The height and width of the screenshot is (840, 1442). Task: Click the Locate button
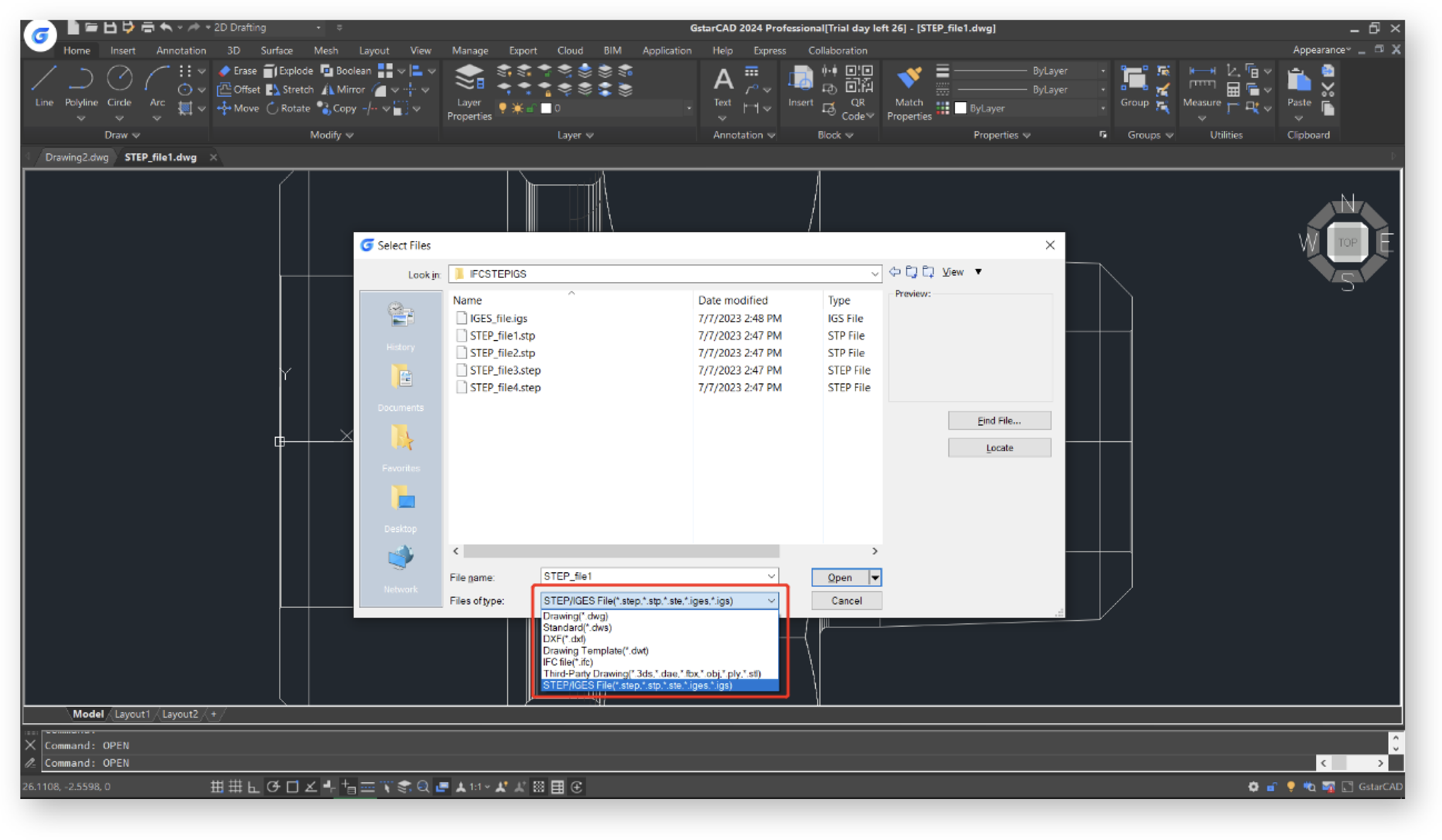(x=999, y=447)
